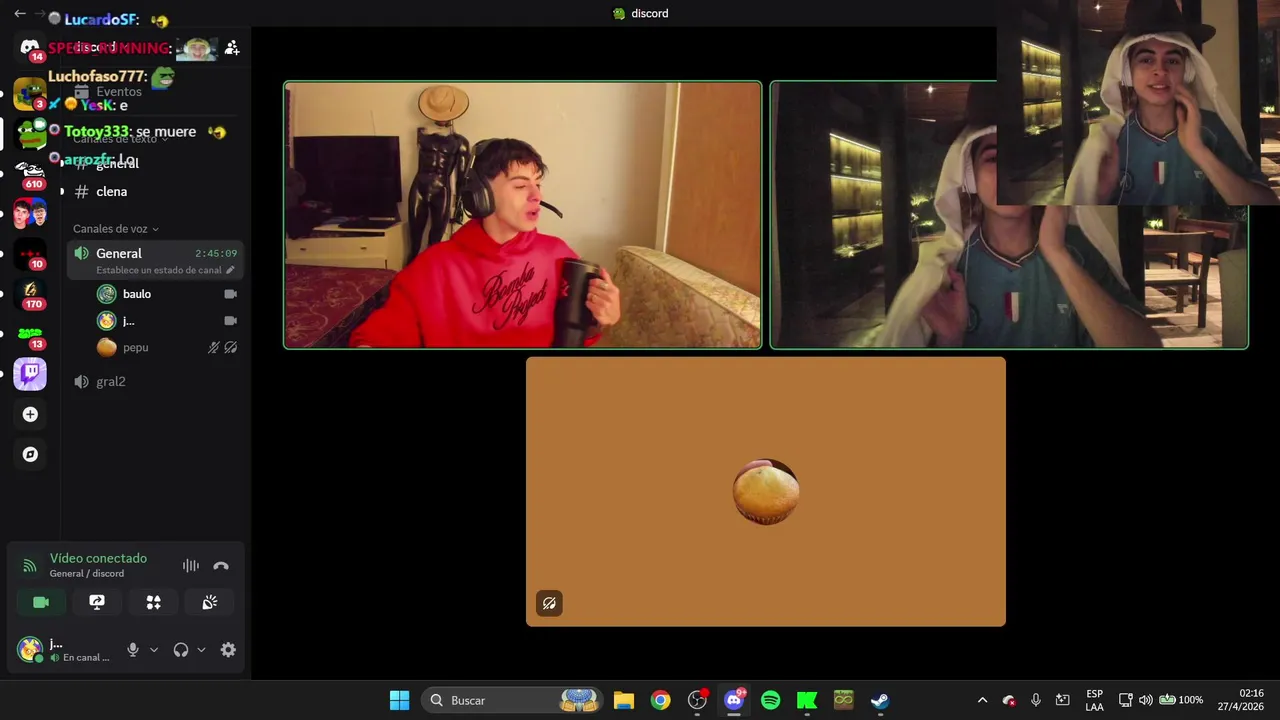Toggle noise suppression waveform icon
This screenshot has height=720, width=1280.
click(x=190, y=566)
